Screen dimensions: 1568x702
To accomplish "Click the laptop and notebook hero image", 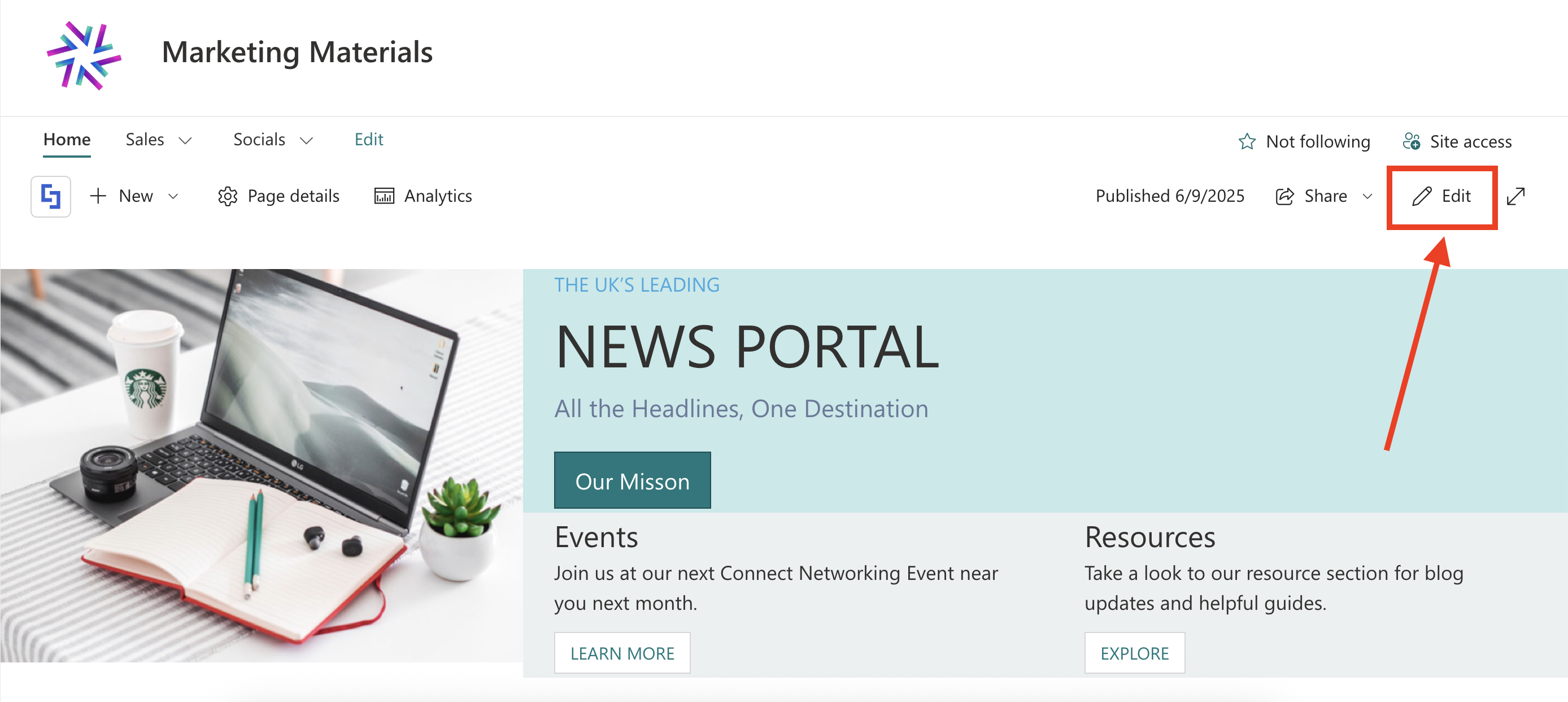I will click(262, 466).
